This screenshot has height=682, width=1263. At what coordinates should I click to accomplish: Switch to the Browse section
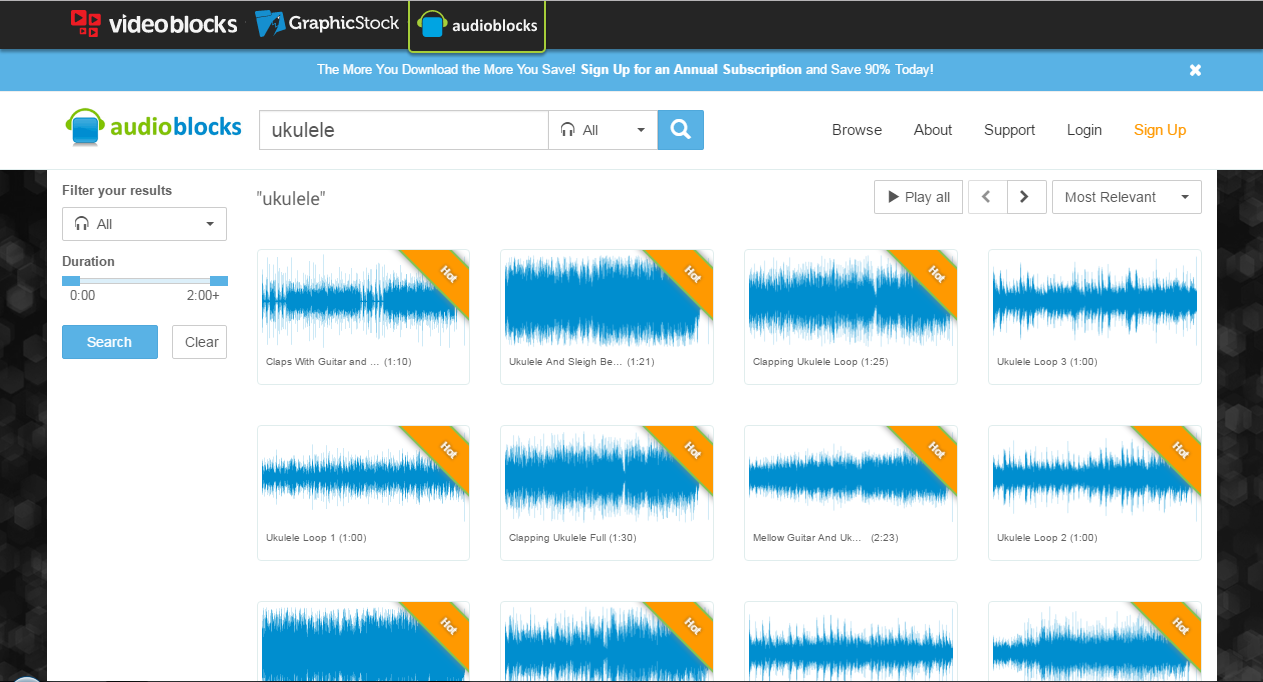point(856,130)
